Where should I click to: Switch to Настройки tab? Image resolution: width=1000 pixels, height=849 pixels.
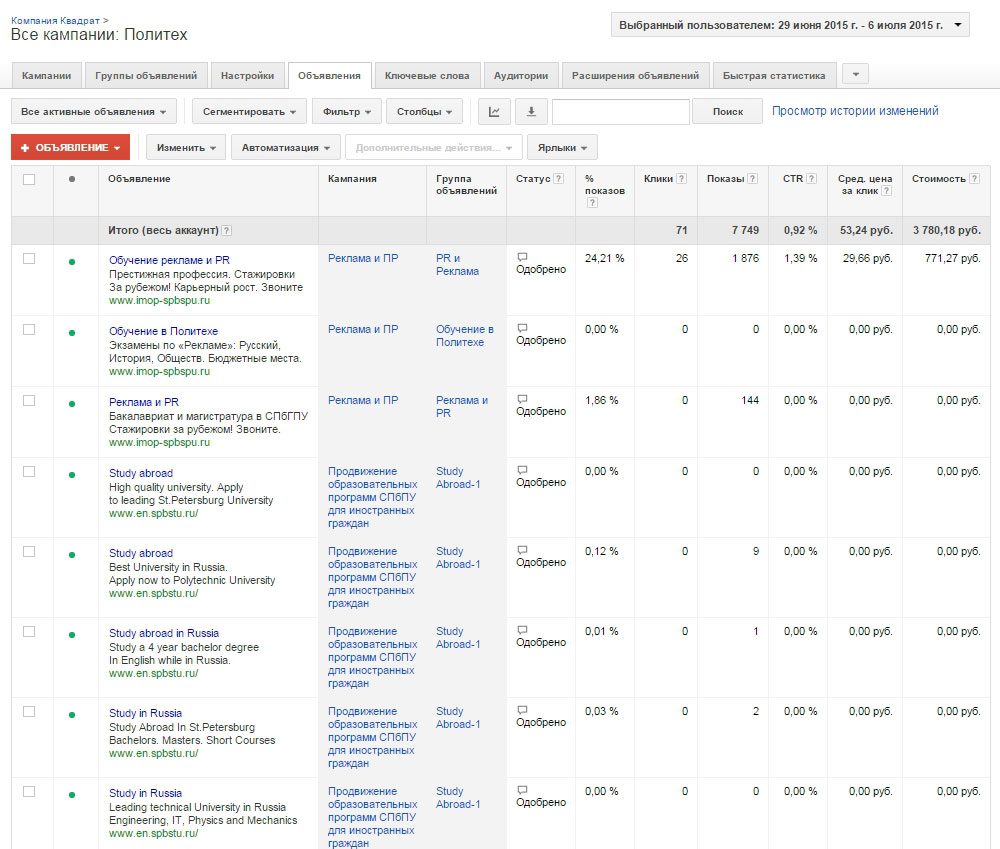(247, 75)
